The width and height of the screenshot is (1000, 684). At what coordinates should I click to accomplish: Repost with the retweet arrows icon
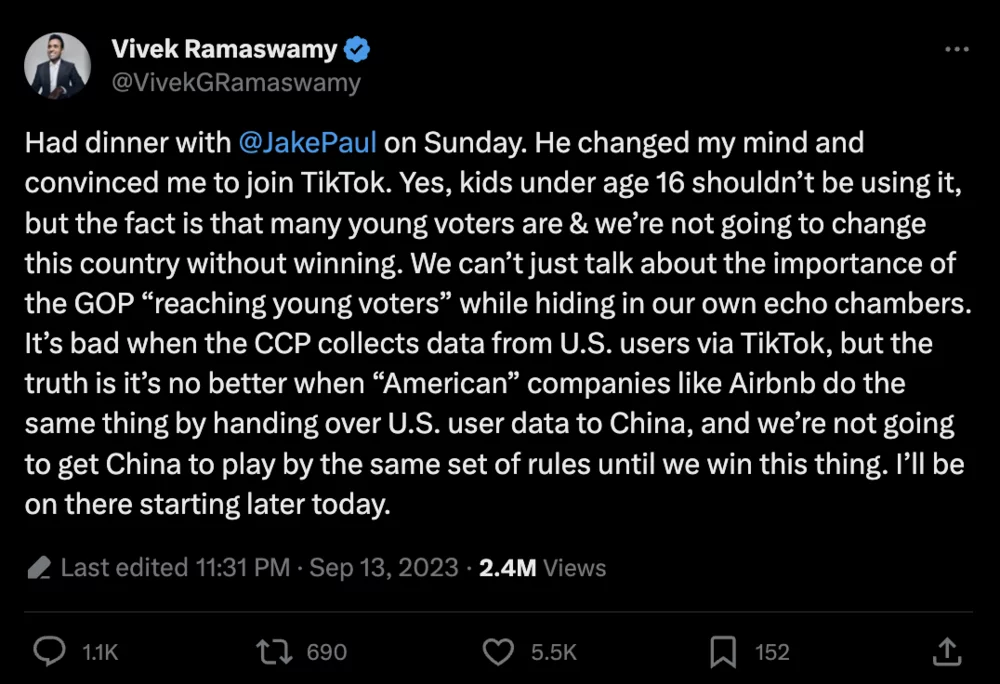272,652
